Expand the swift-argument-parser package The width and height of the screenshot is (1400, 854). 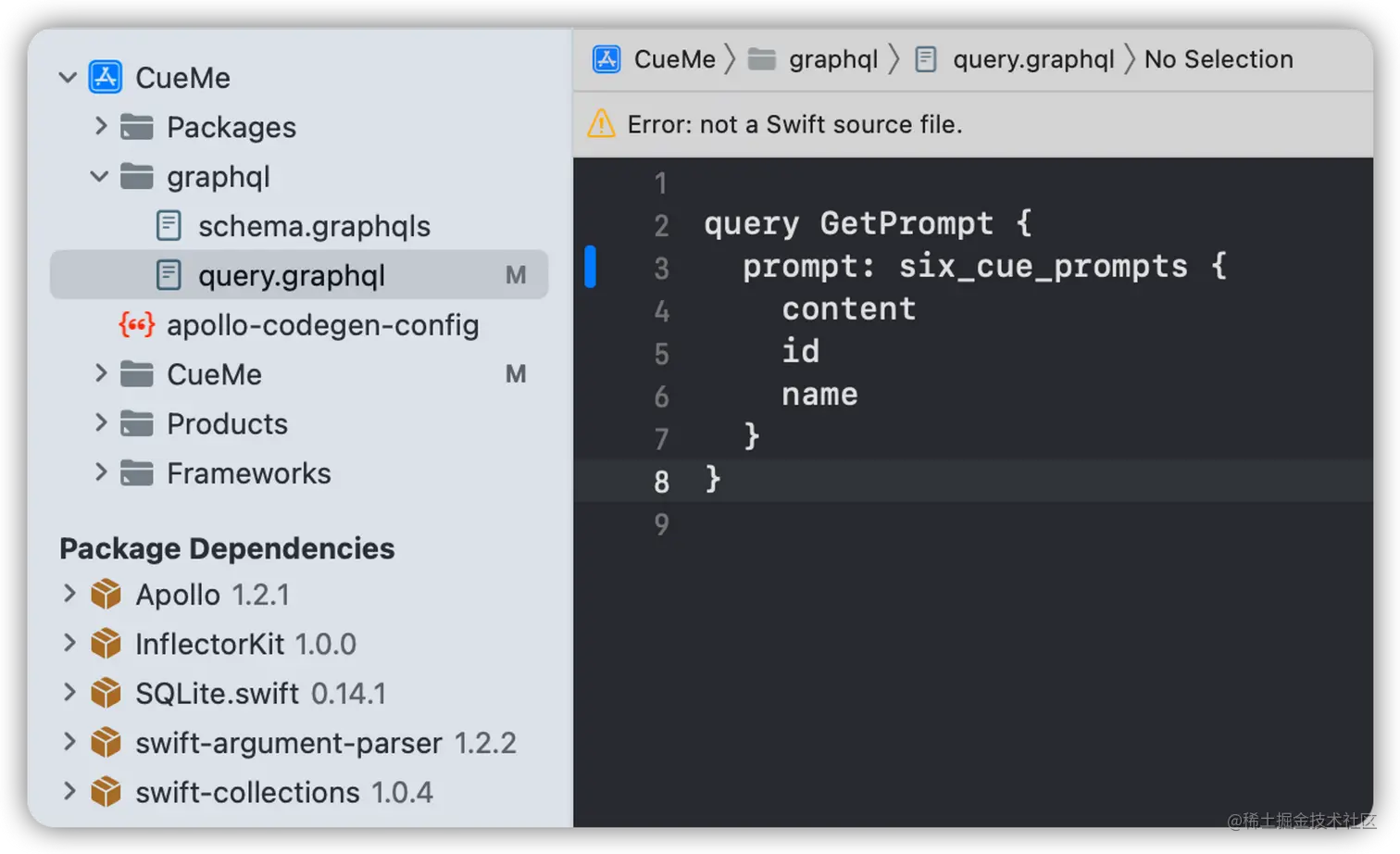click(69, 742)
